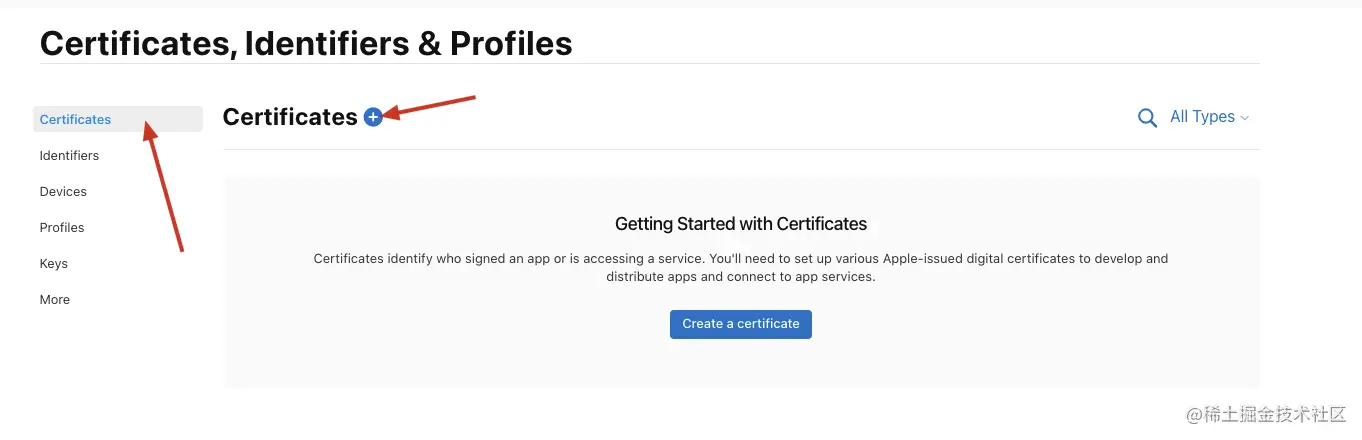Select Certificates in the sidebar
The image size is (1362, 440).
point(76,119)
